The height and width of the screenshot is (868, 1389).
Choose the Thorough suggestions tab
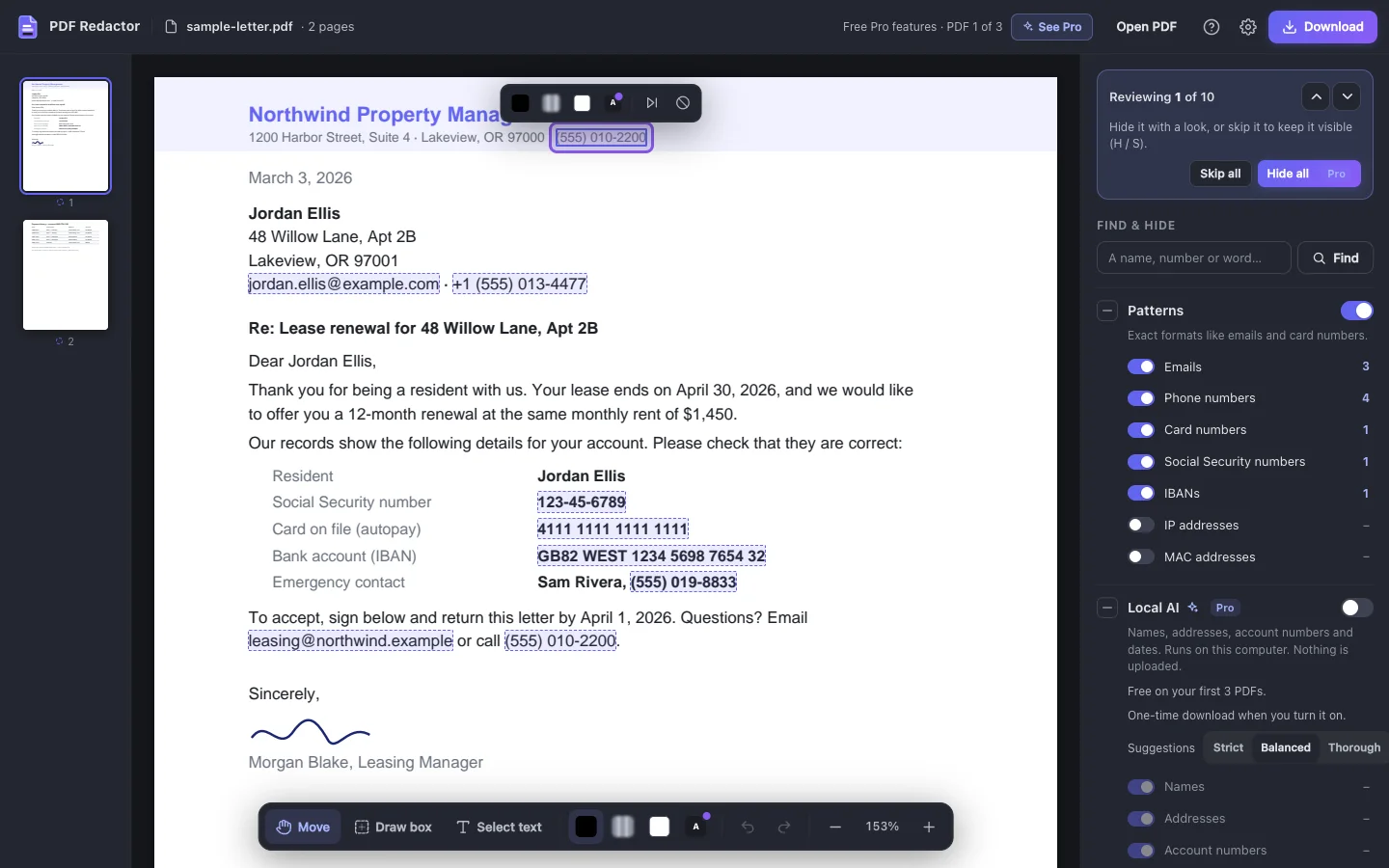pos(1353,747)
